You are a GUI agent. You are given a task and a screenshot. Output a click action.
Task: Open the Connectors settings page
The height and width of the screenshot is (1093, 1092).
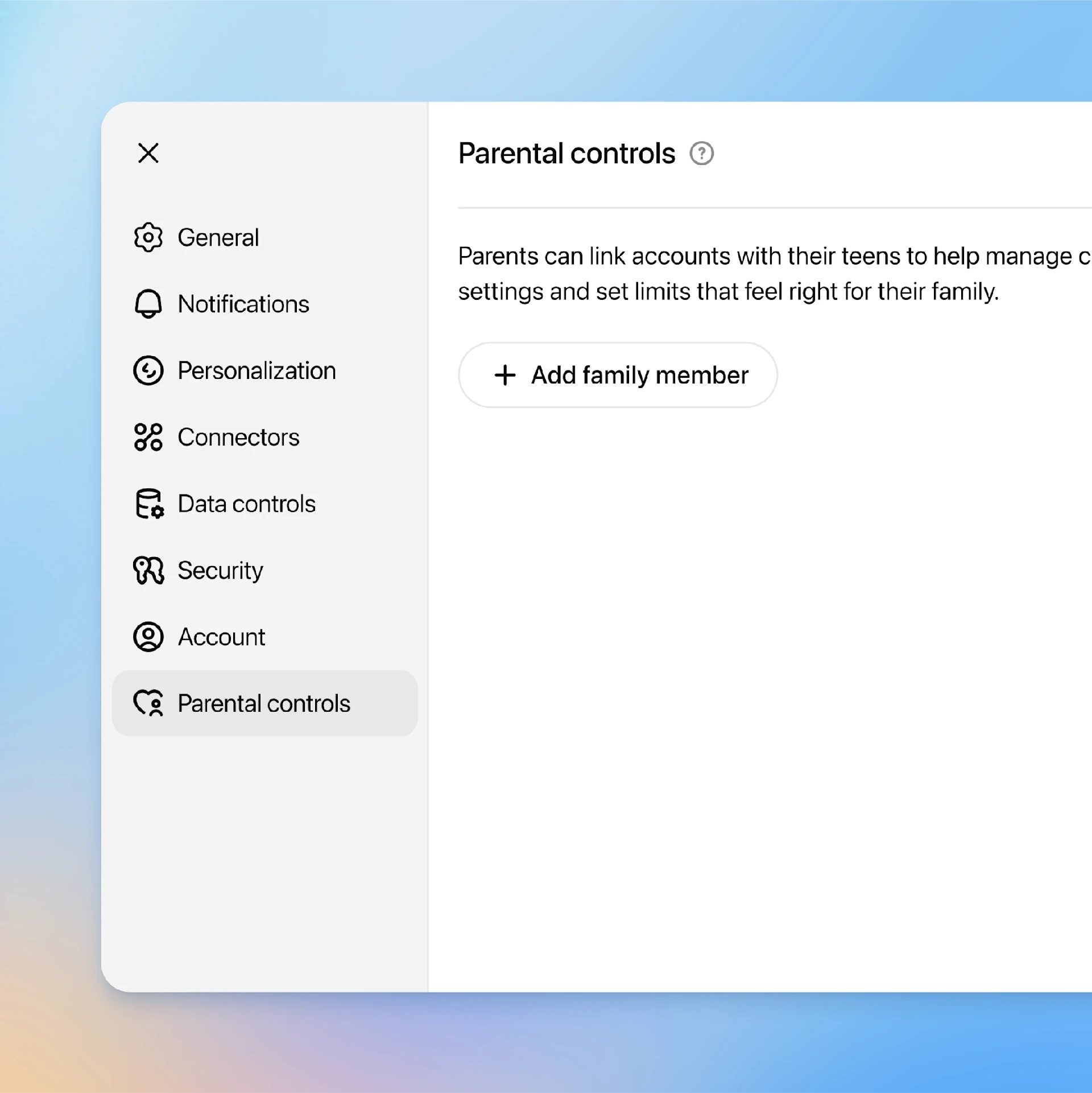point(238,438)
